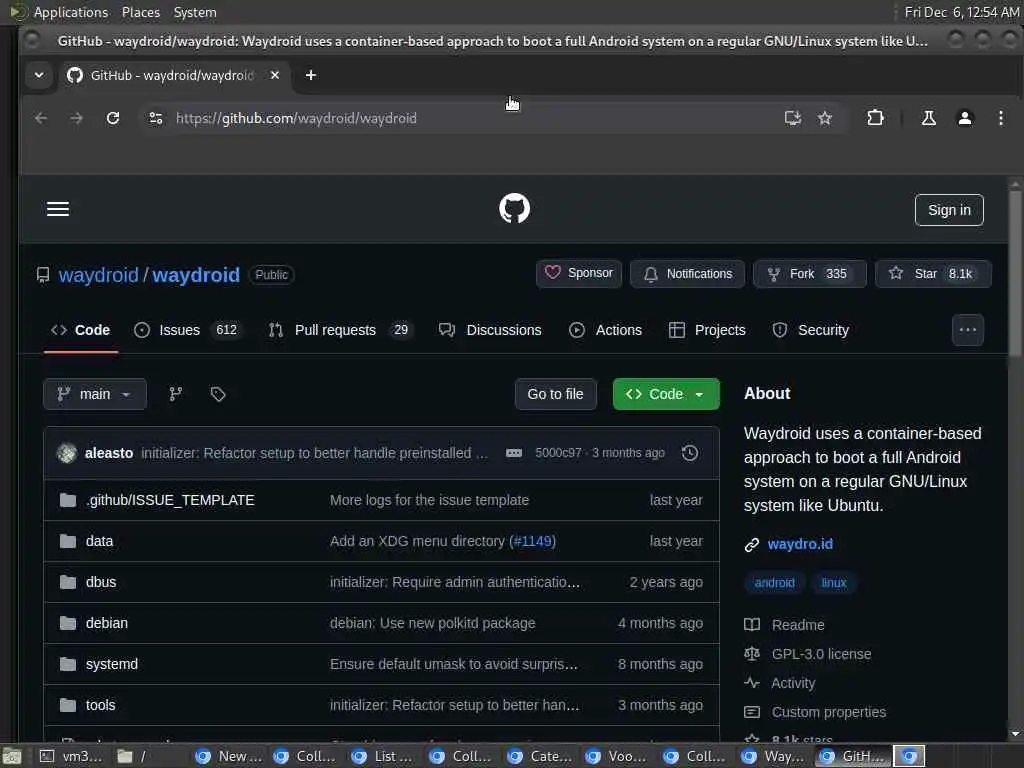Viewport: 1024px width, 768px height.
Task: Select the Code tab
Action: 80,330
